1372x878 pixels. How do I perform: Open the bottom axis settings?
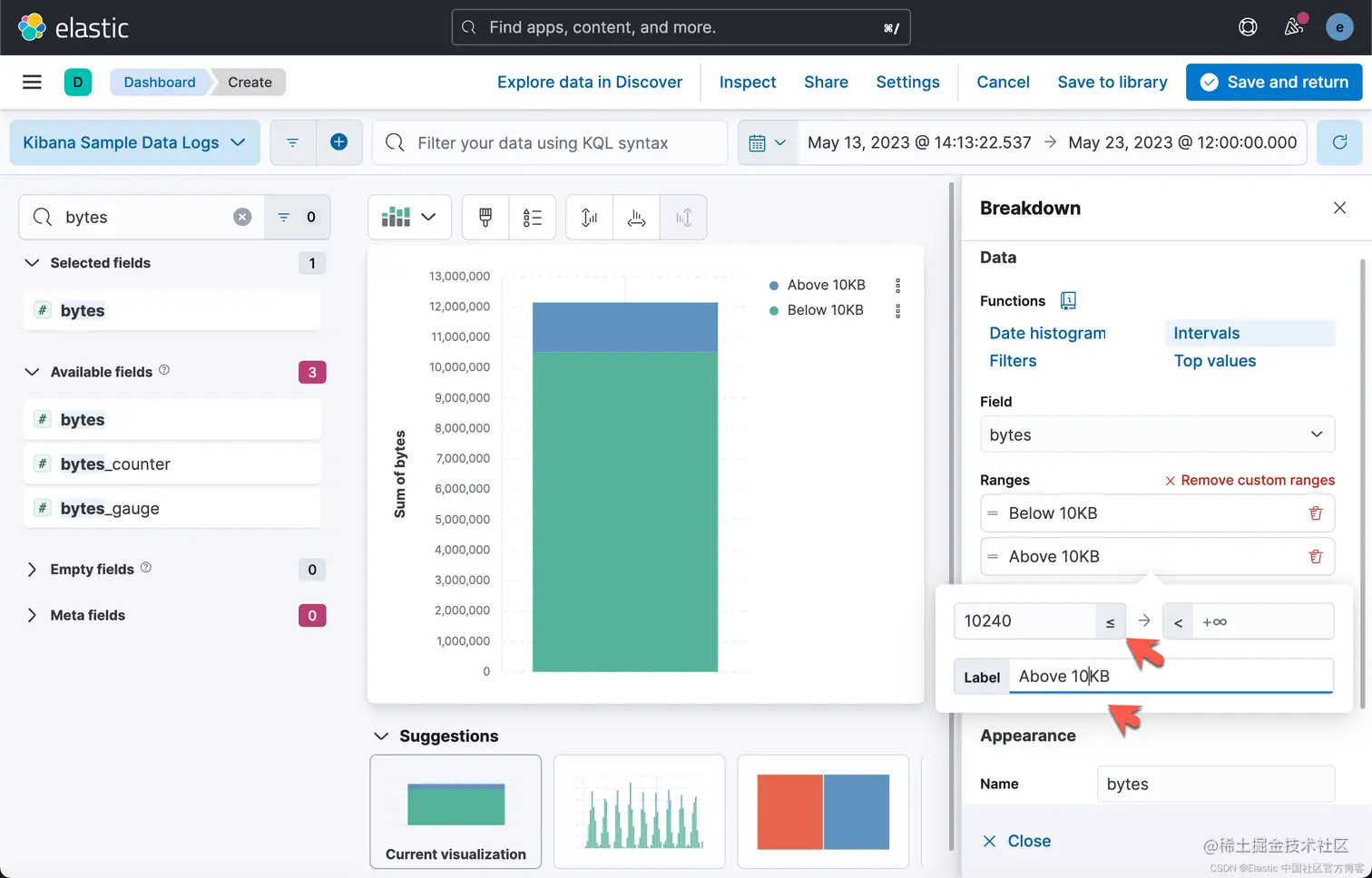pyautogui.click(x=637, y=217)
